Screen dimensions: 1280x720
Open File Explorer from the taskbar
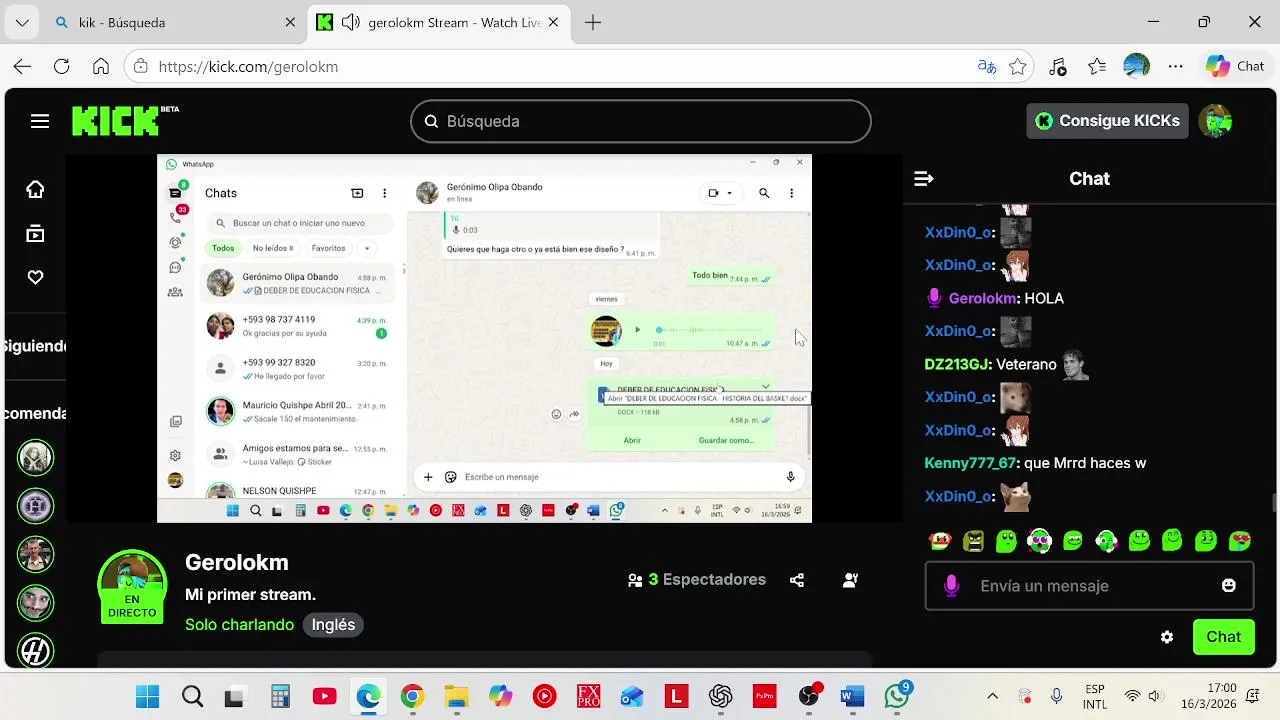click(x=456, y=696)
